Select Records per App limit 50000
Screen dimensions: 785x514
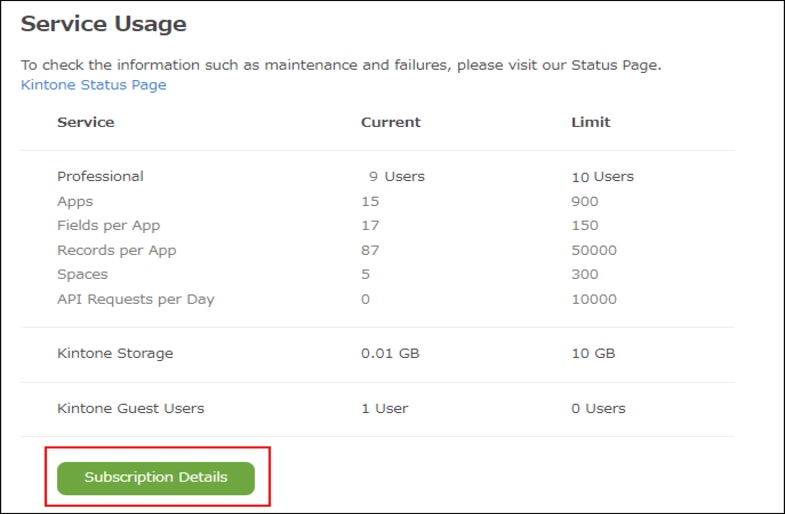594,250
